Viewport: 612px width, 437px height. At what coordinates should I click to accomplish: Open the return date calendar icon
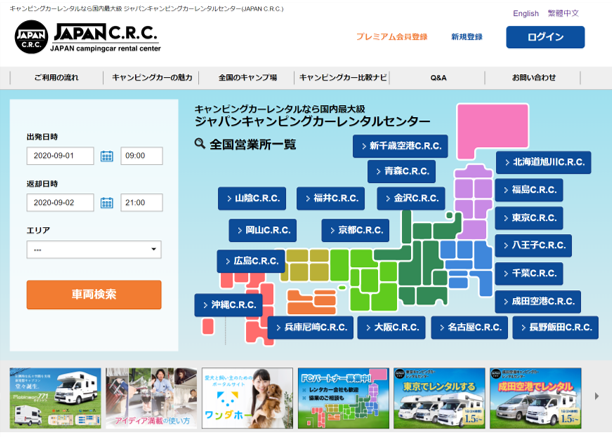pyautogui.click(x=107, y=203)
